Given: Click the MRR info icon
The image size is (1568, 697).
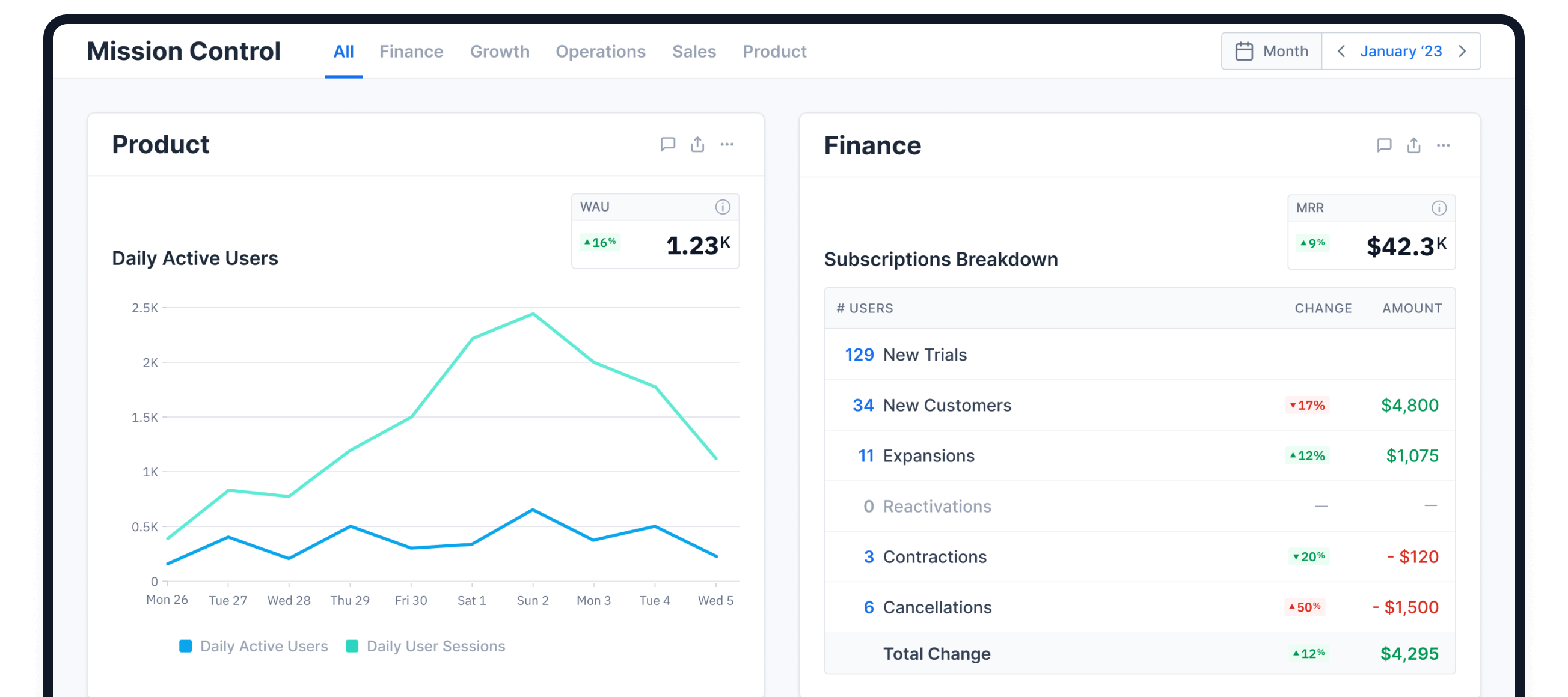Looking at the screenshot, I should tap(1438, 208).
